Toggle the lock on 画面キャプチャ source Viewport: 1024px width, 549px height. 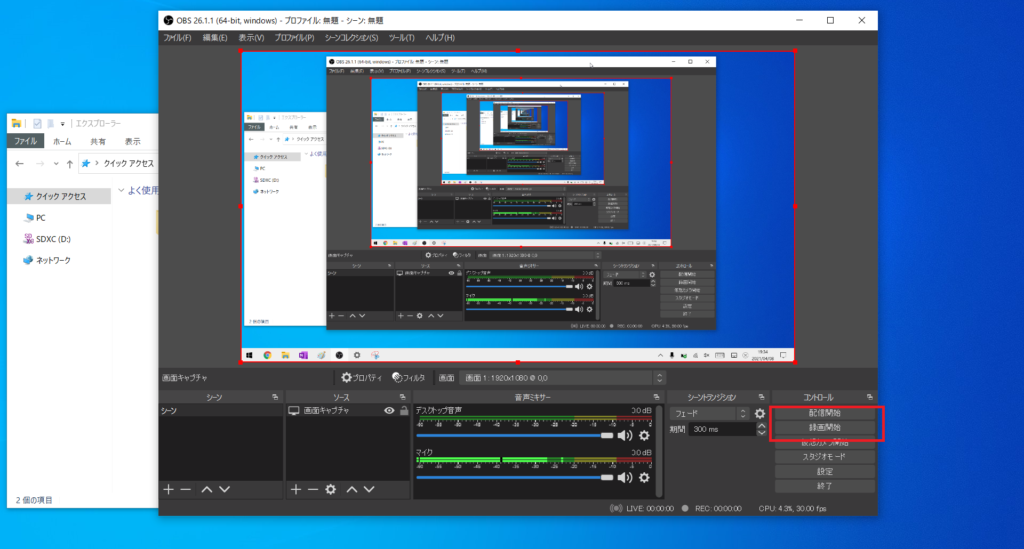[x=404, y=411]
